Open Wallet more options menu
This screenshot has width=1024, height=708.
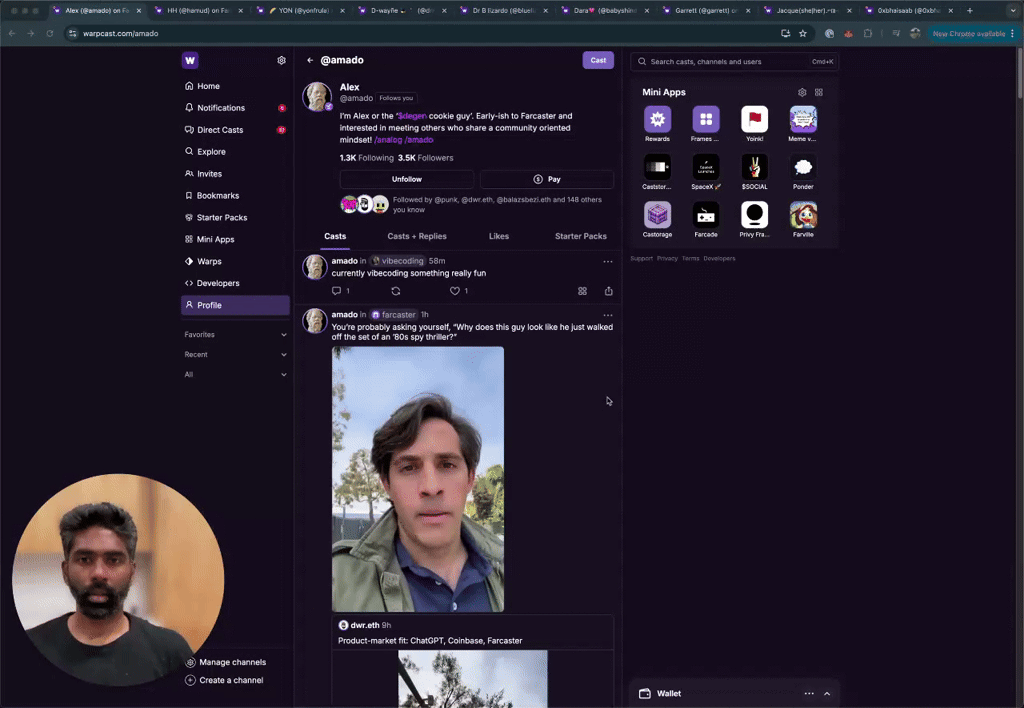(x=809, y=694)
